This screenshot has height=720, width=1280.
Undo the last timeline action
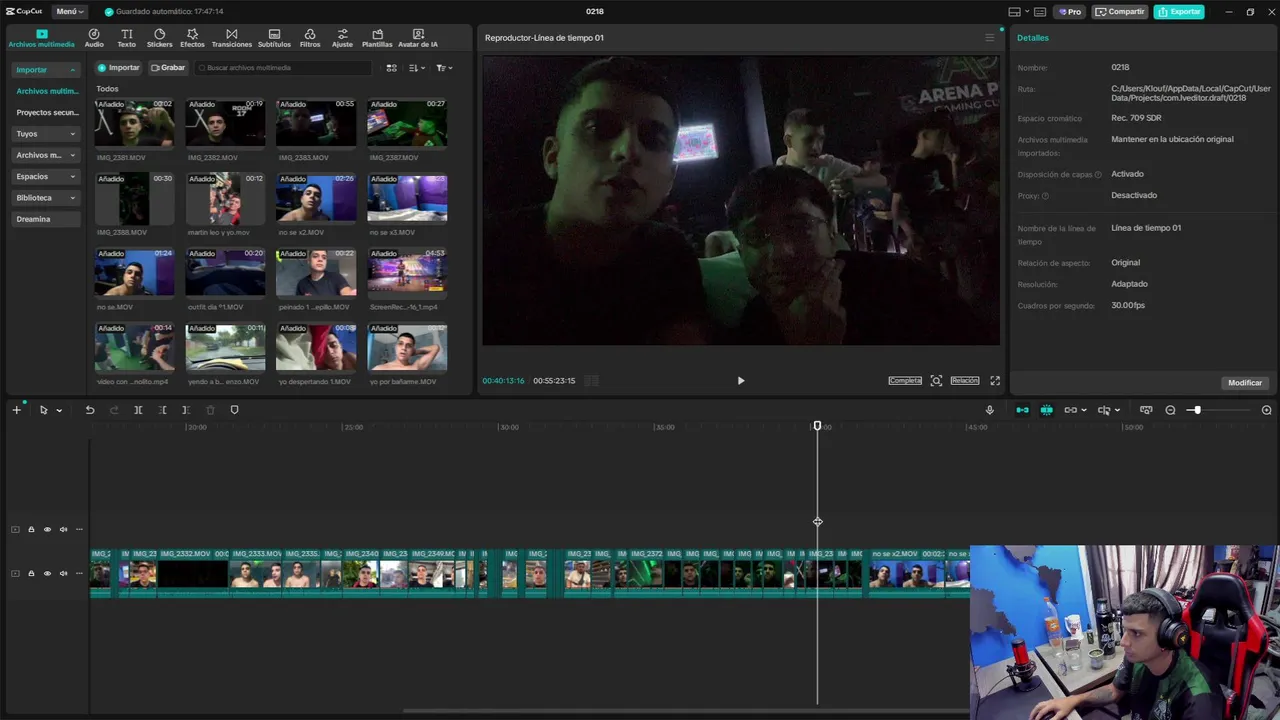[90, 410]
